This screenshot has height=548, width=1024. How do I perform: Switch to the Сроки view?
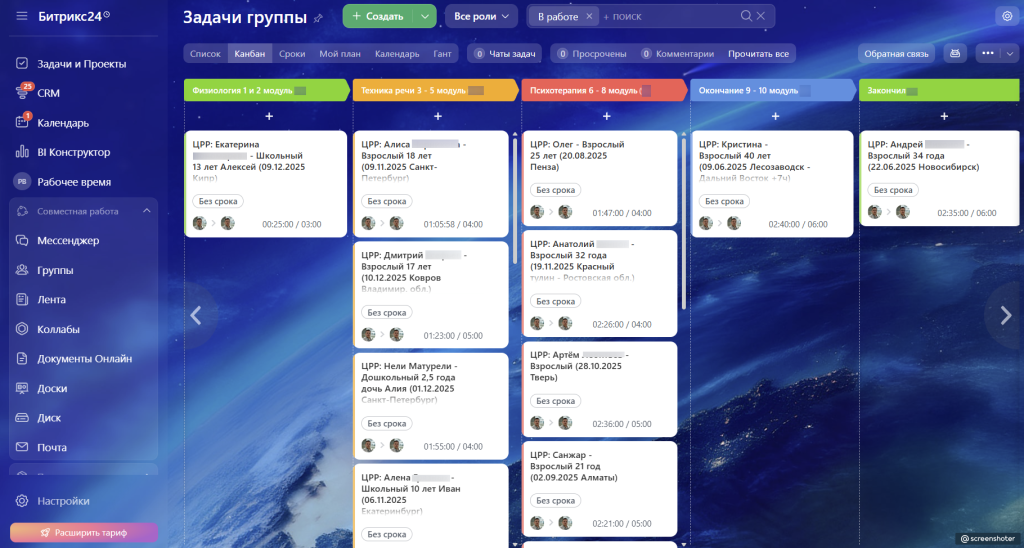point(292,54)
